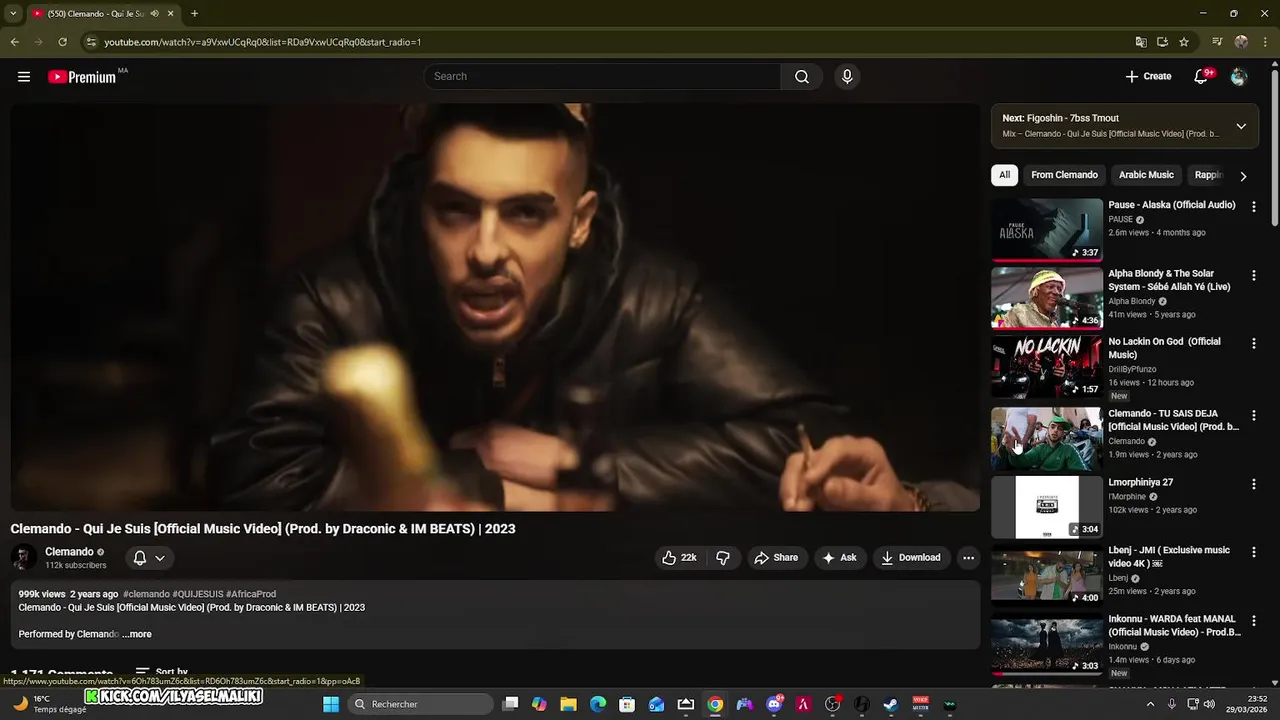The image size is (1280, 720).
Task: Open Lmorphiniya 27 video title
Action: [1141, 482]
